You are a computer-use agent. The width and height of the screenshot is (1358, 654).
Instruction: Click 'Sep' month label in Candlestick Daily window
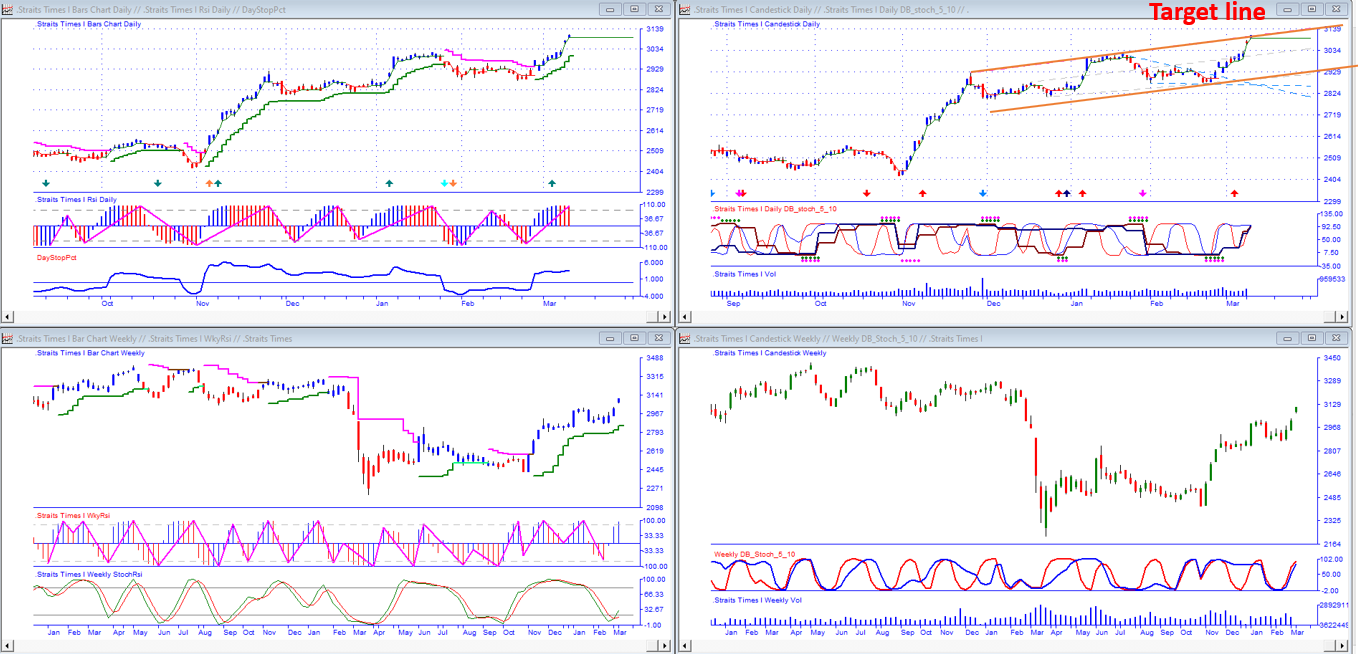(x=734, y=302)
